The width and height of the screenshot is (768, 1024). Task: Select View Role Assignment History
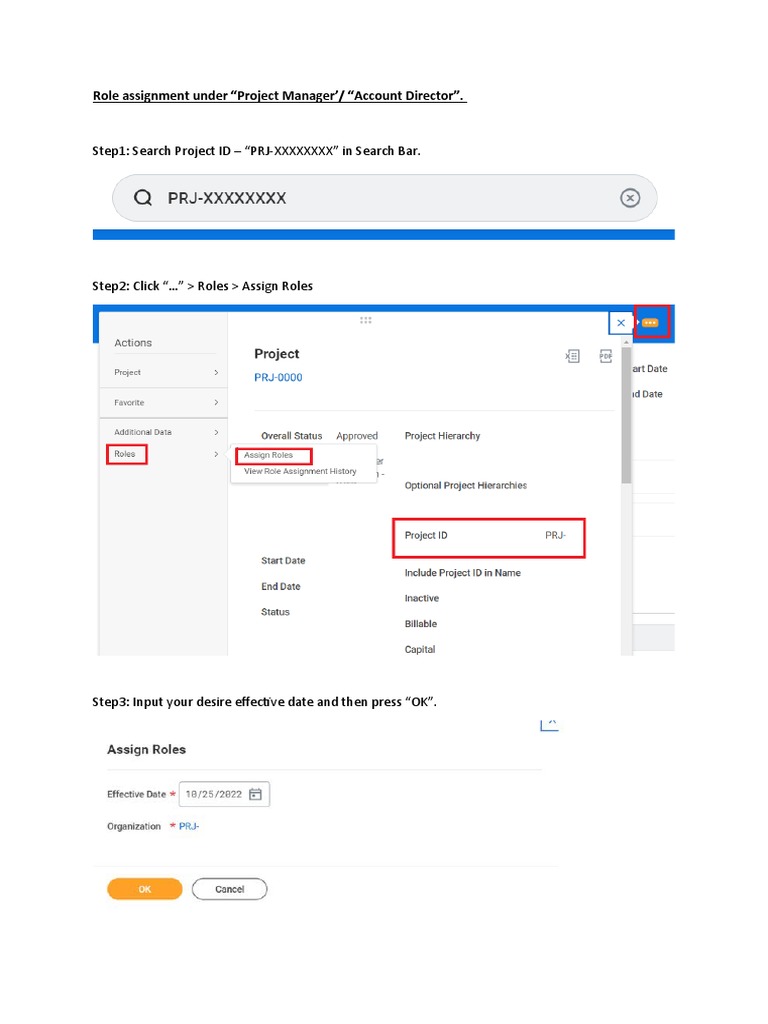point(300,471)
